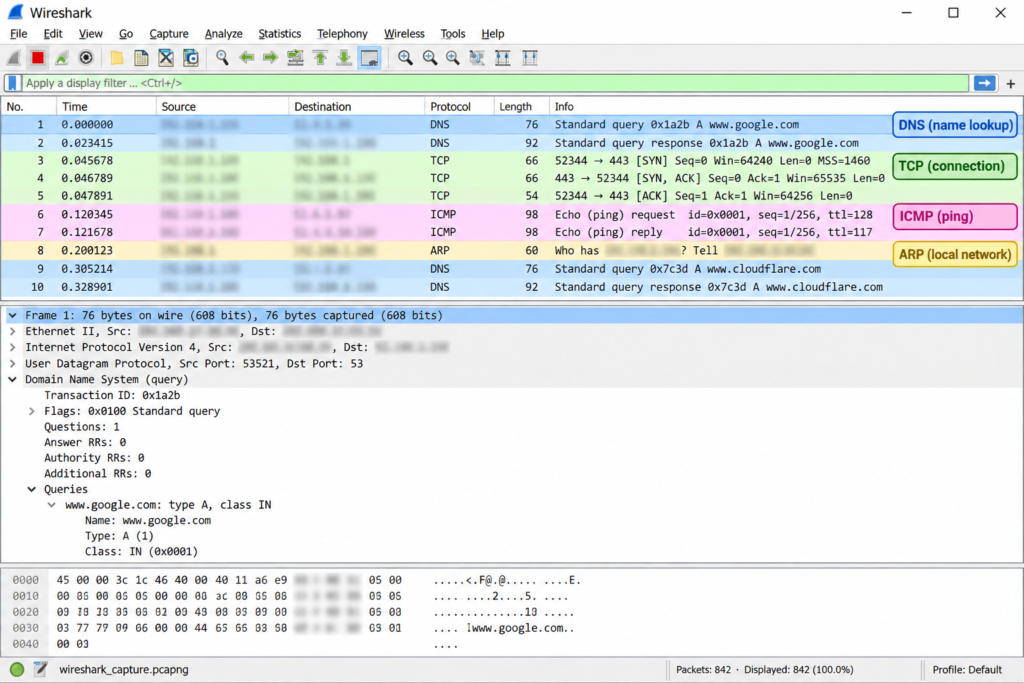Add filter button with plus sign

[1010, 84]
